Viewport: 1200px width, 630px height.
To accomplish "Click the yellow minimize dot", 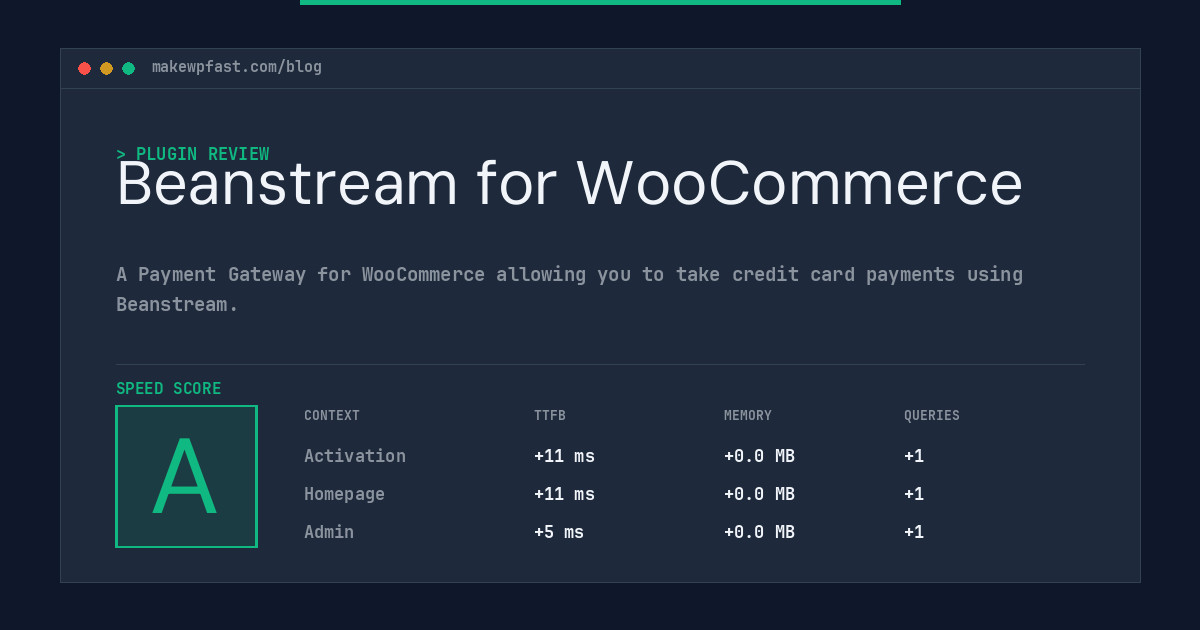I will click(x=106, y=68).
